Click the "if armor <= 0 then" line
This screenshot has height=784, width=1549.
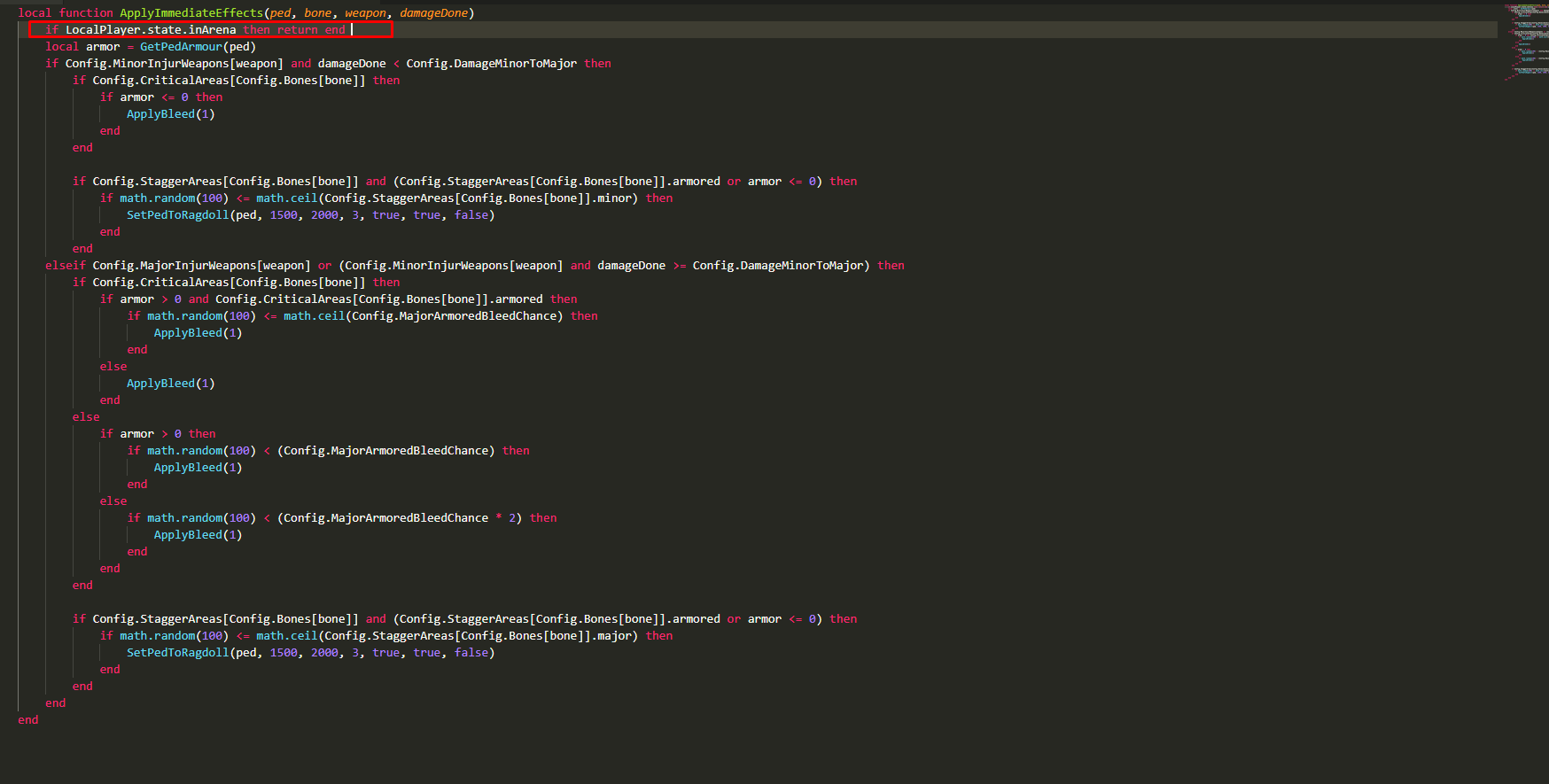click(x=161, y=97)
